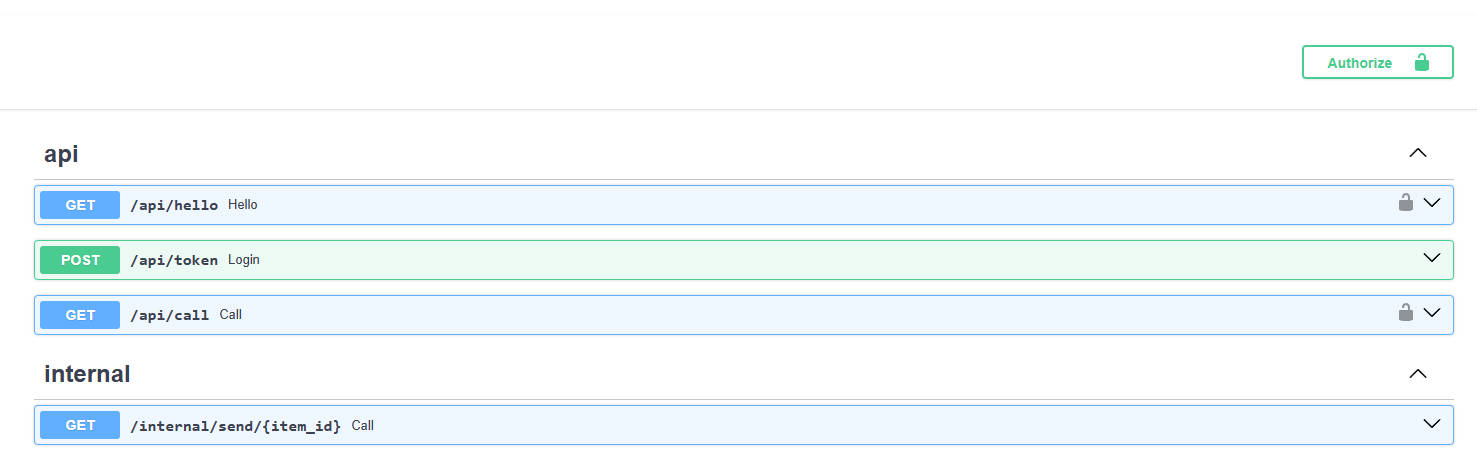
Task: Select the internal tag heading
Action: (x=87, y=374)
